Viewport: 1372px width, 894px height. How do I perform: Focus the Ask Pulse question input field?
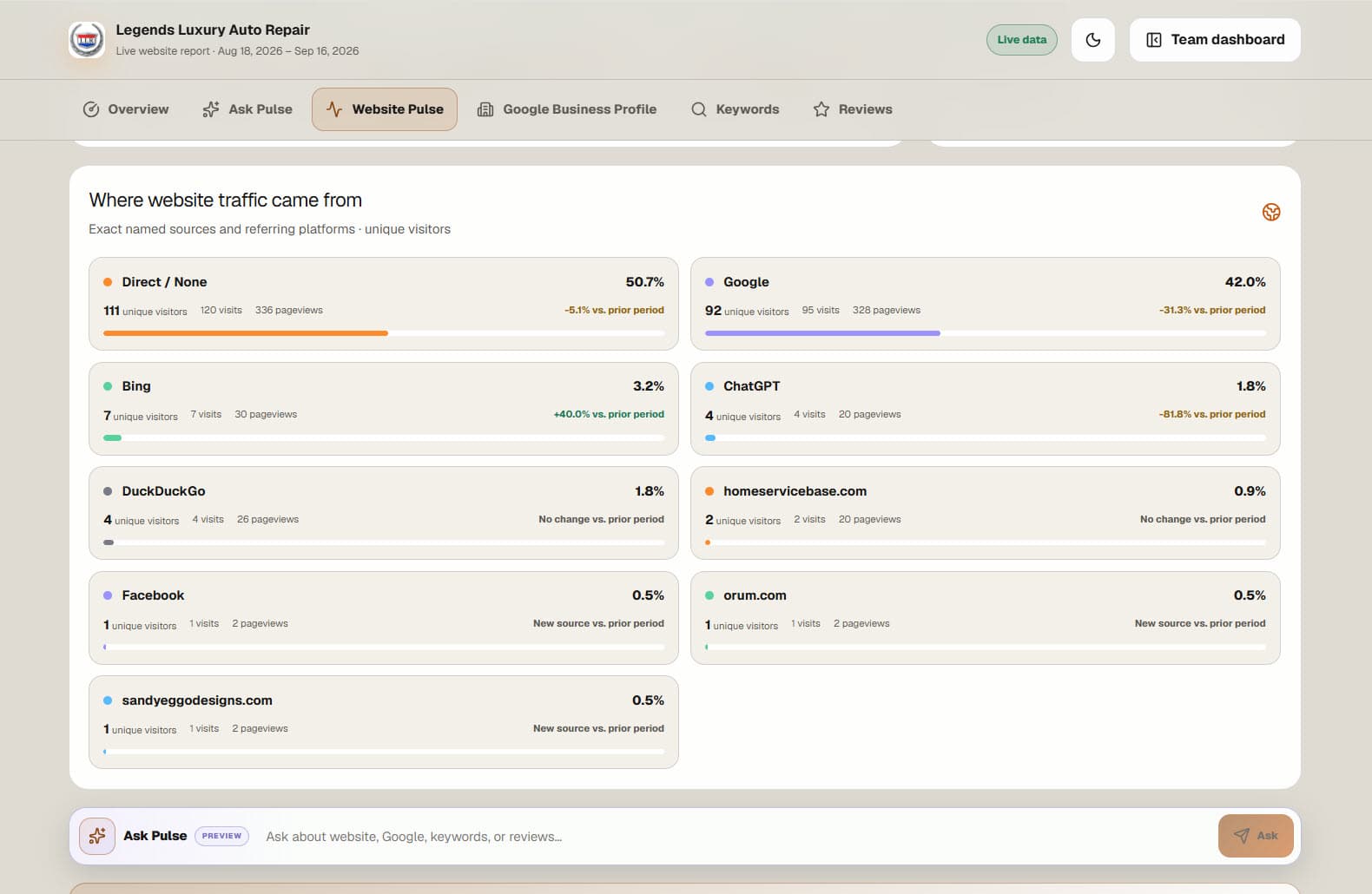[736, 837]
